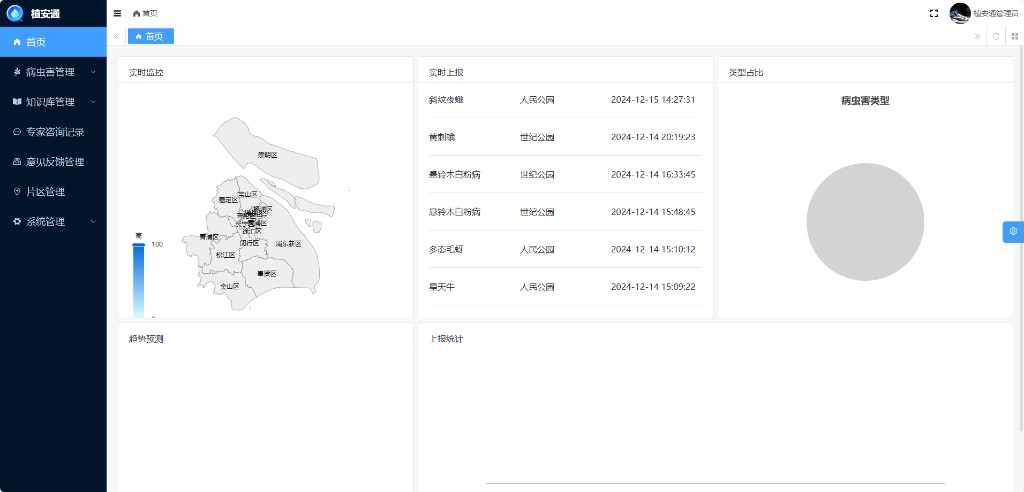Viewport: 1024px width, 492px height.
Task: Click the 星天牛 report entry
Action: point(441,287)
